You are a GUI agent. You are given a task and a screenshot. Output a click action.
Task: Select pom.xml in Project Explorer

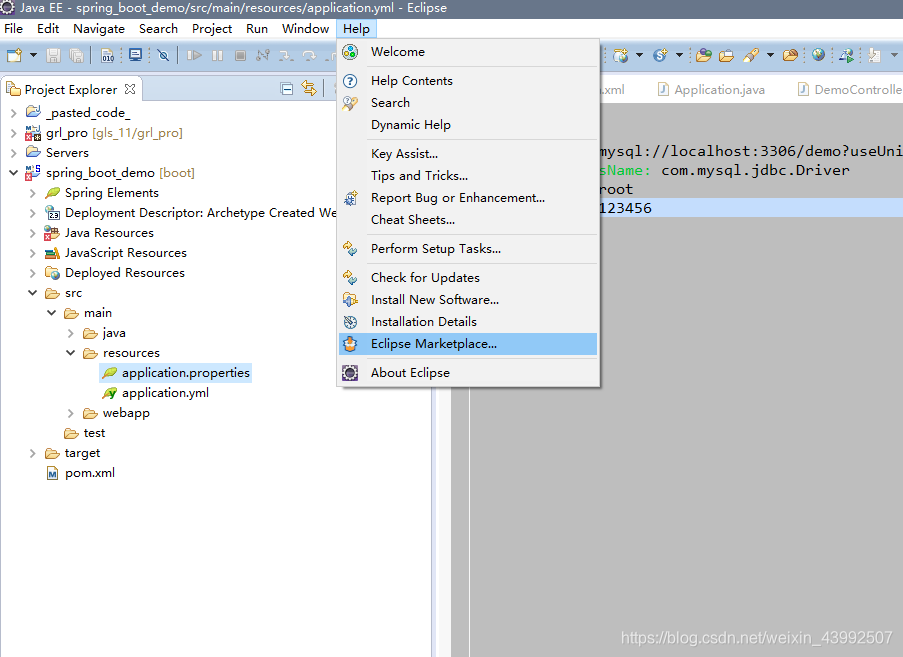pos(89,473)
